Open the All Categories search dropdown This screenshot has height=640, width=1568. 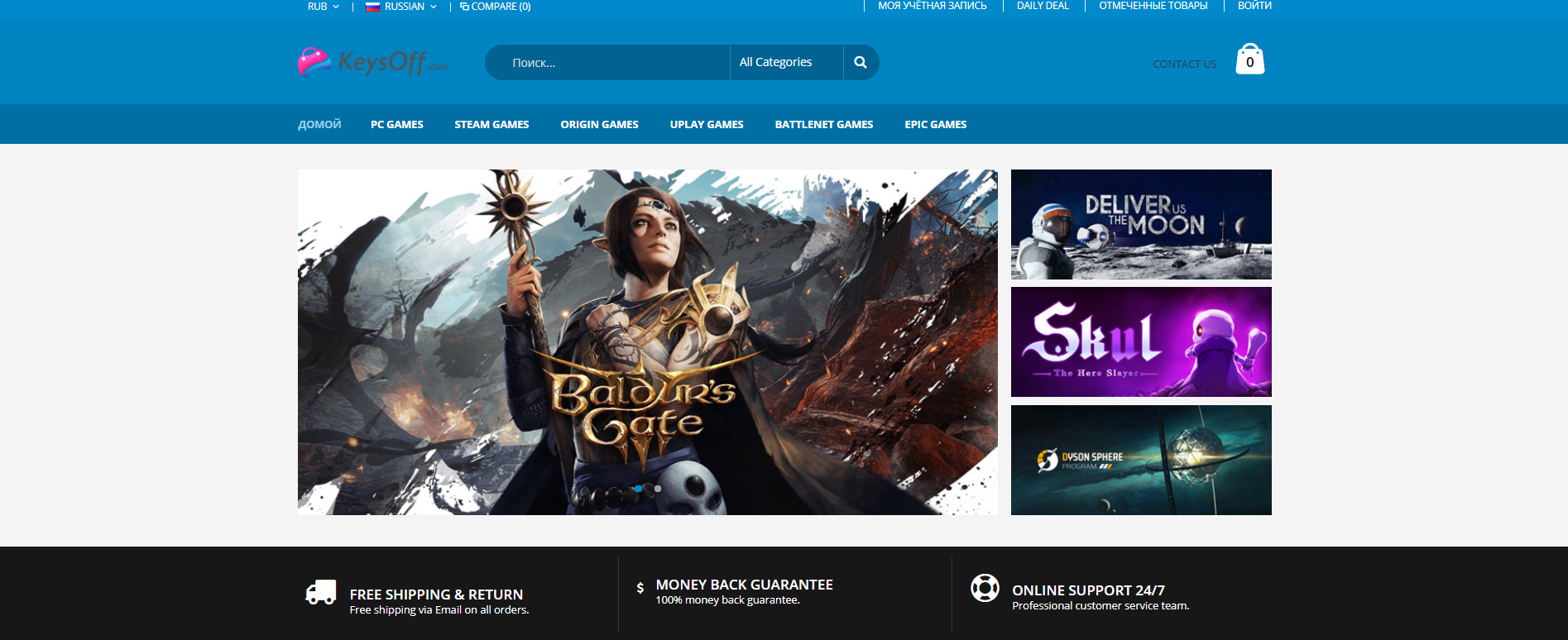coord(786,62)
